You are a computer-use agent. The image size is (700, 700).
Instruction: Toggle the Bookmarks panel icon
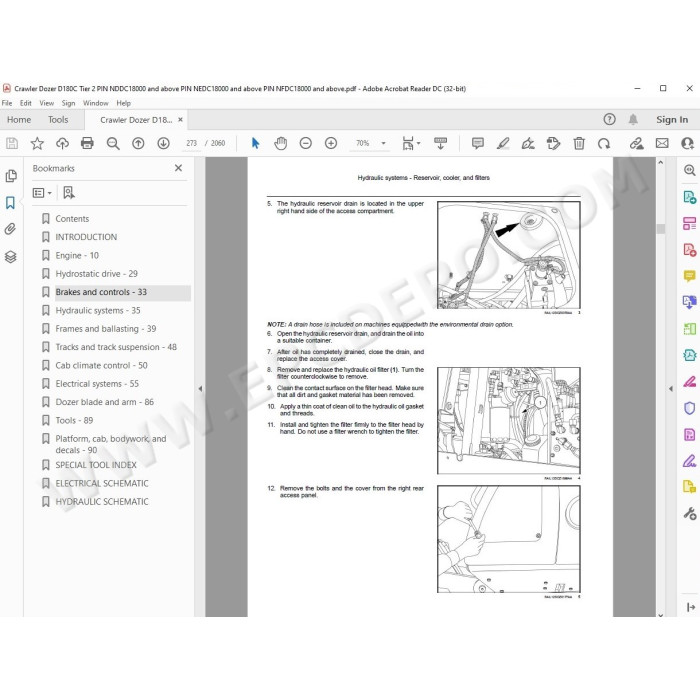[10, 203]
